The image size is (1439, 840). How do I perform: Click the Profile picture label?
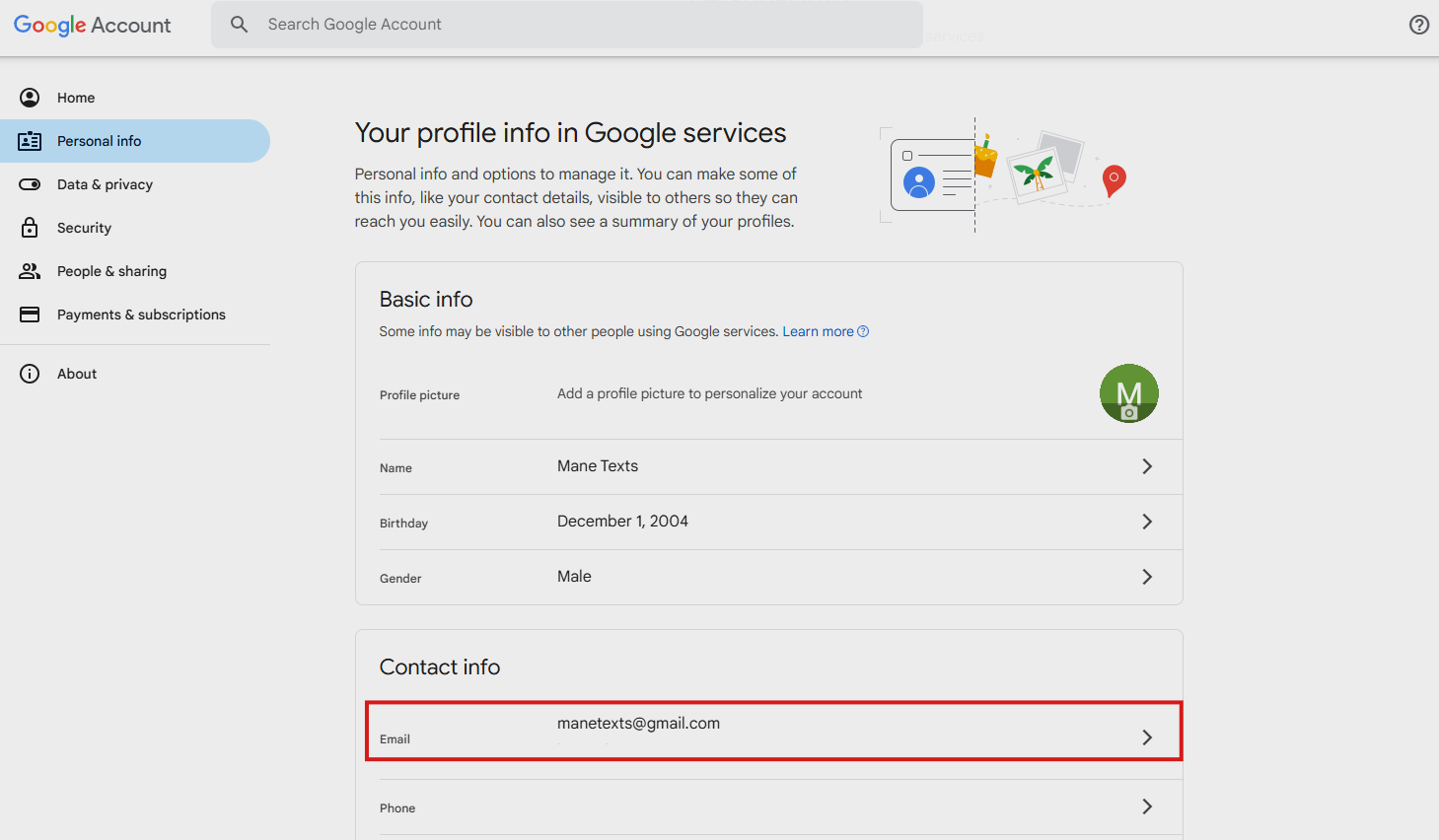click(419, 395)
